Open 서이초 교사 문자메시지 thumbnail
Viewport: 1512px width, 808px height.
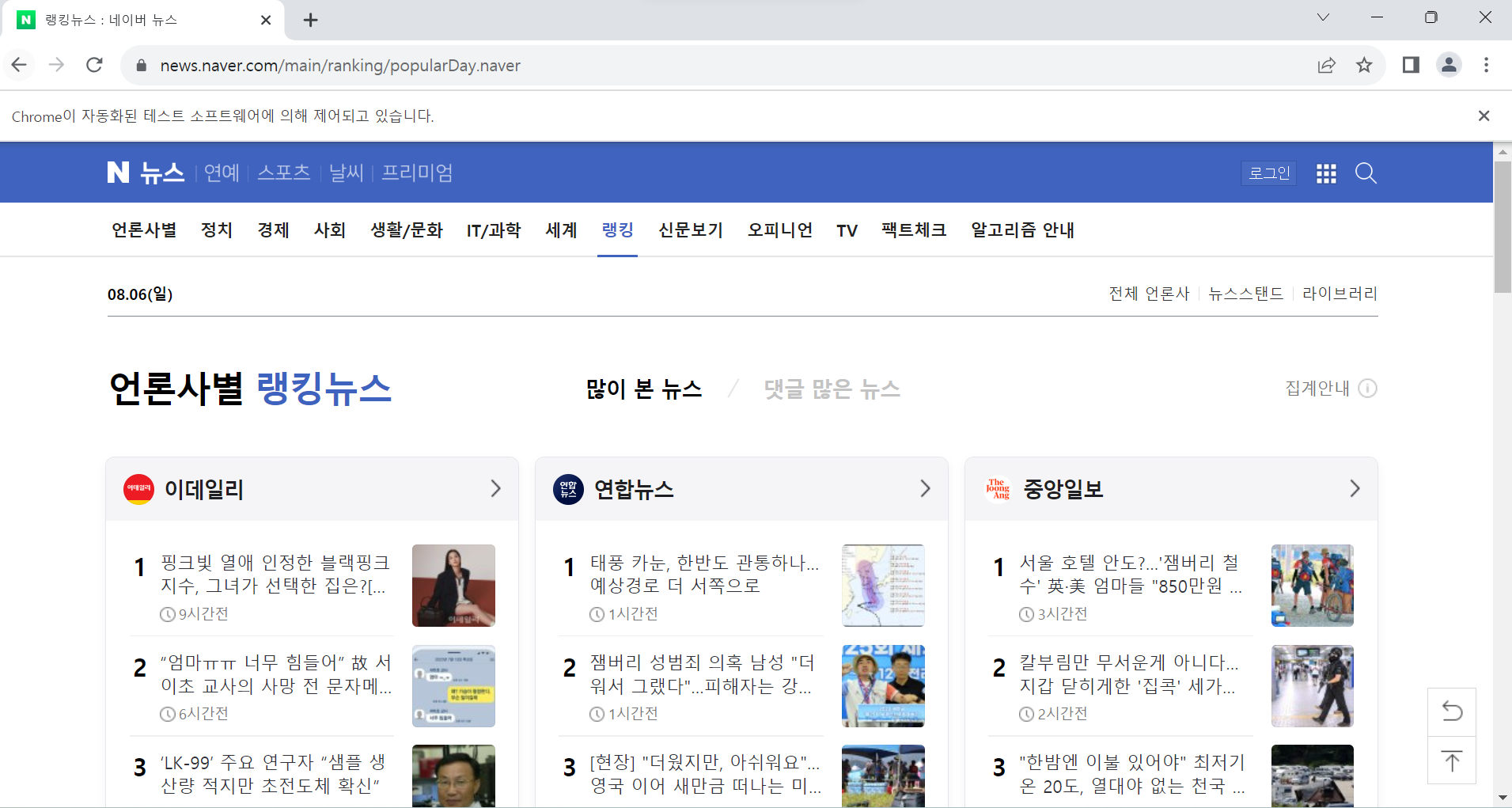pyautogui.click(x=453, y=686)
